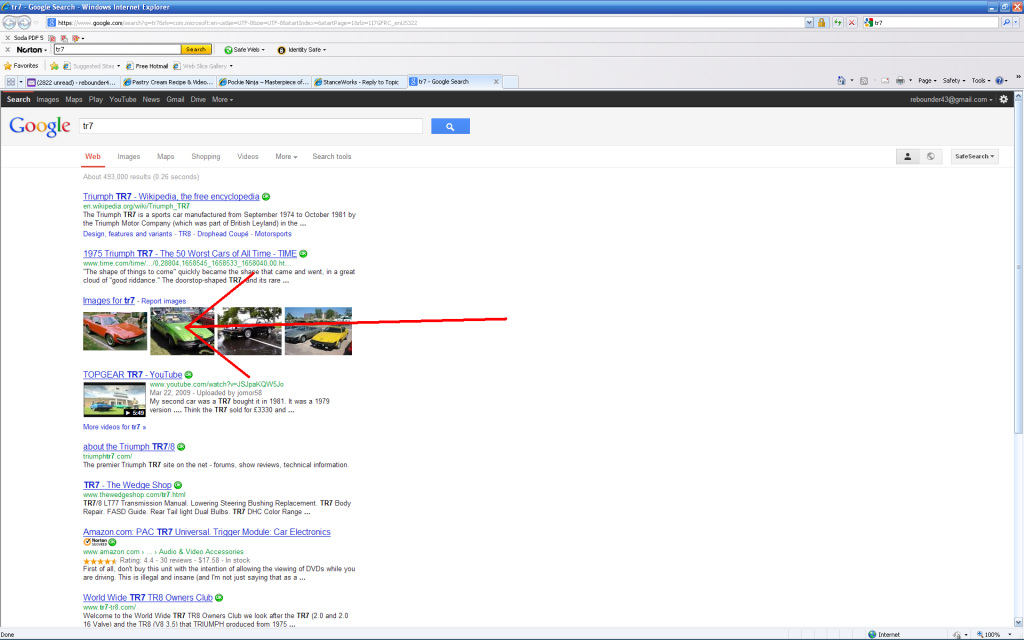Open the Identity Safe dropdown
1024x640 pixels.
(302, 50)
